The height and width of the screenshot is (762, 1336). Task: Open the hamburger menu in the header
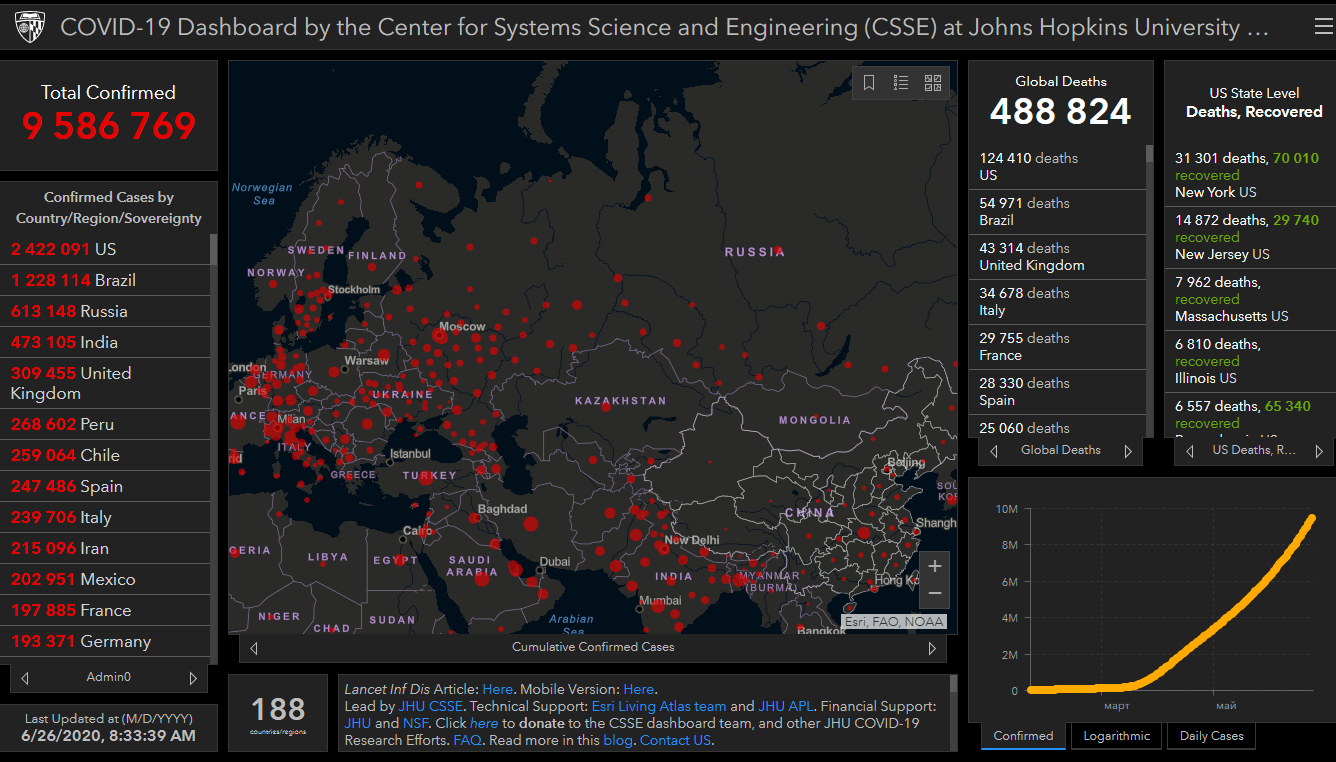coord(1323,28)
